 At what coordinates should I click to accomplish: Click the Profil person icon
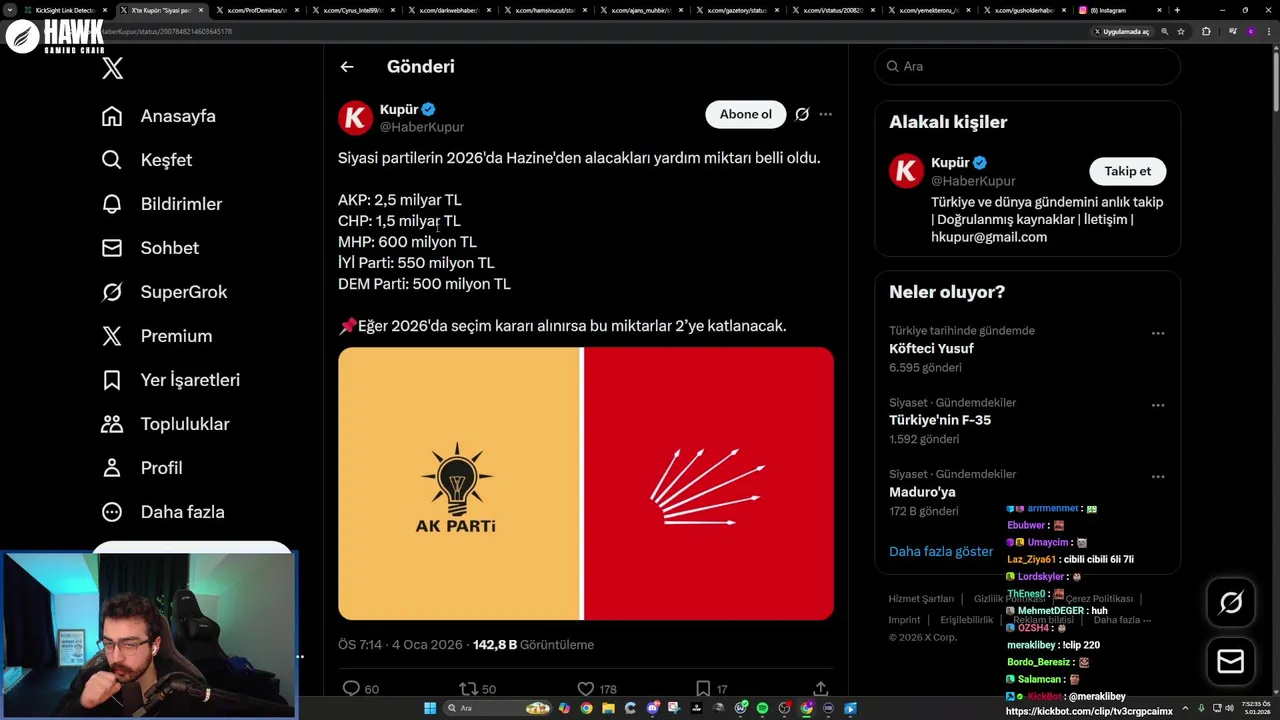coord(112,468)
